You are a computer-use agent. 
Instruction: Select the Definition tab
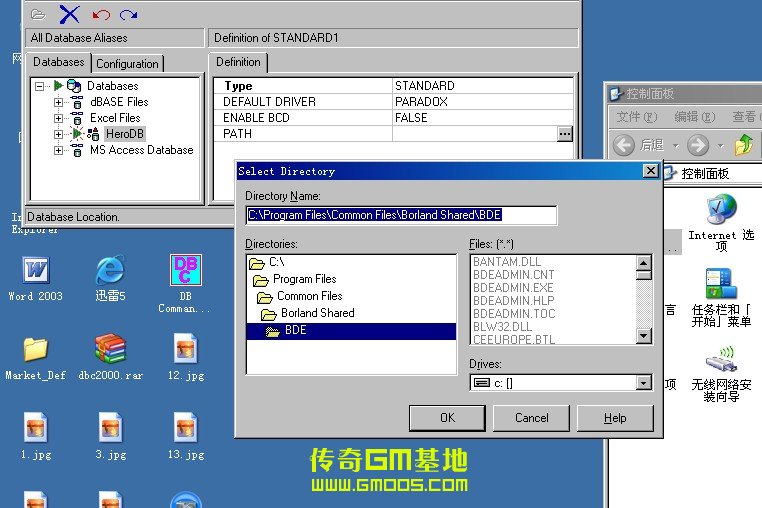(x=238, y=62)
